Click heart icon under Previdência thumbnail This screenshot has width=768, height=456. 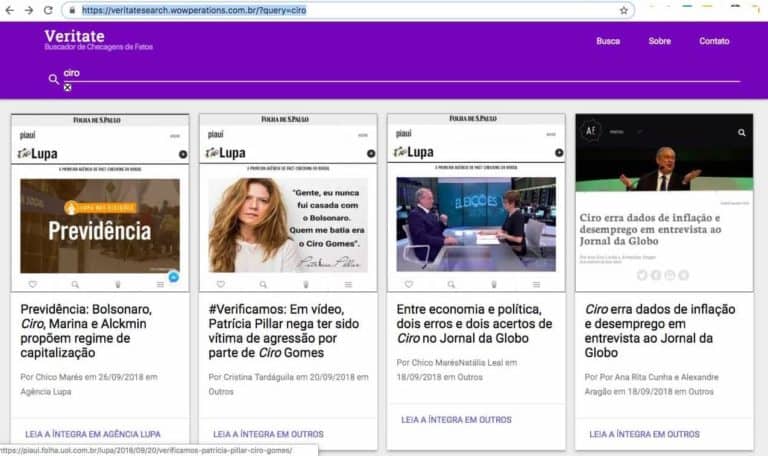(x=33, y=284)
